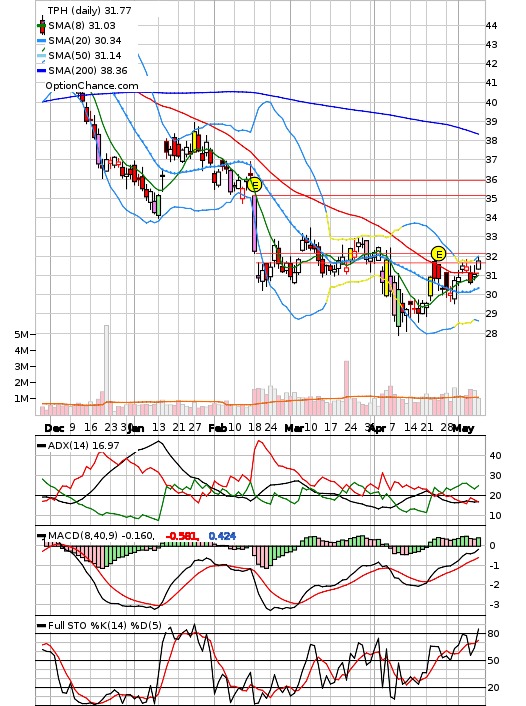Click the 5M volume axis label

22,334
